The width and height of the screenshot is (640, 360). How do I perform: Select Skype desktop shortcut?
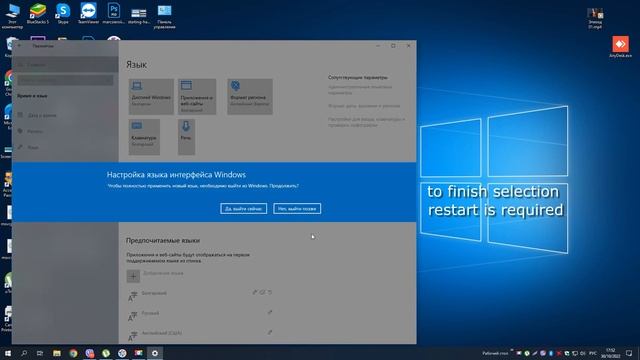click(x=63, y=14)
